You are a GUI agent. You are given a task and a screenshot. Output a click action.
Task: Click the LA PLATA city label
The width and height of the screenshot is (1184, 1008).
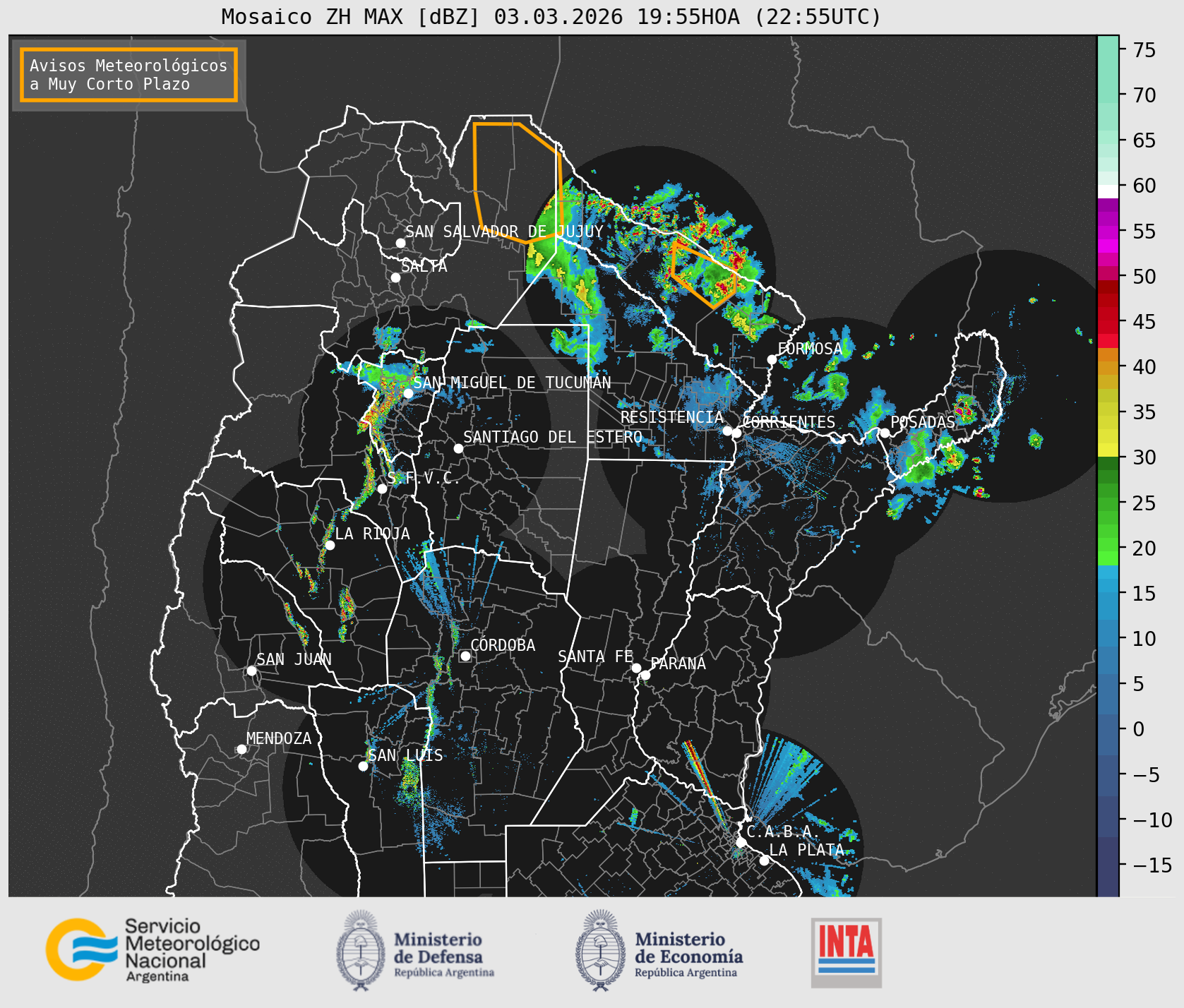806,850
